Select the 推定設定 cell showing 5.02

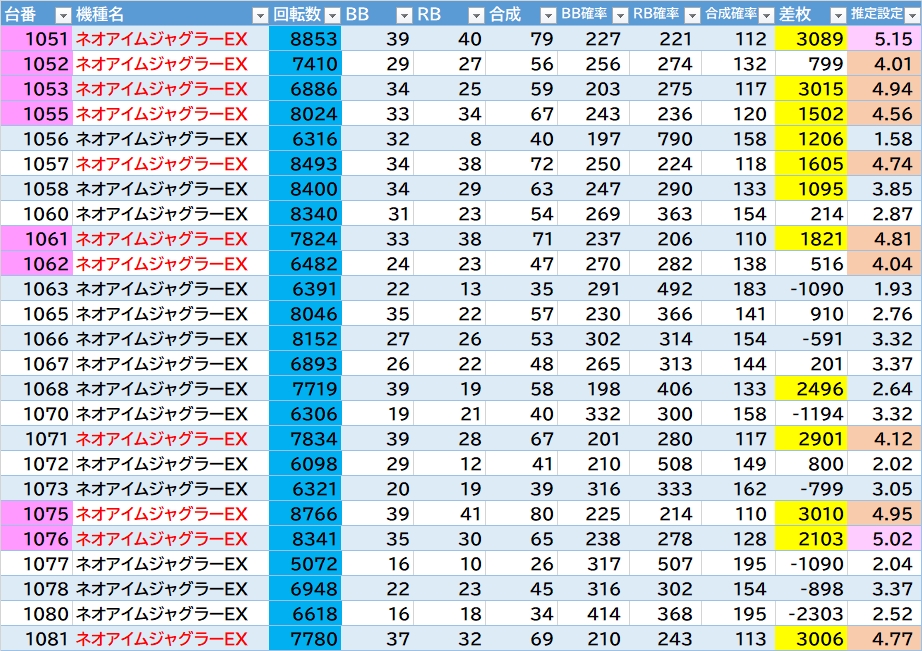click(x=884, y=539)
